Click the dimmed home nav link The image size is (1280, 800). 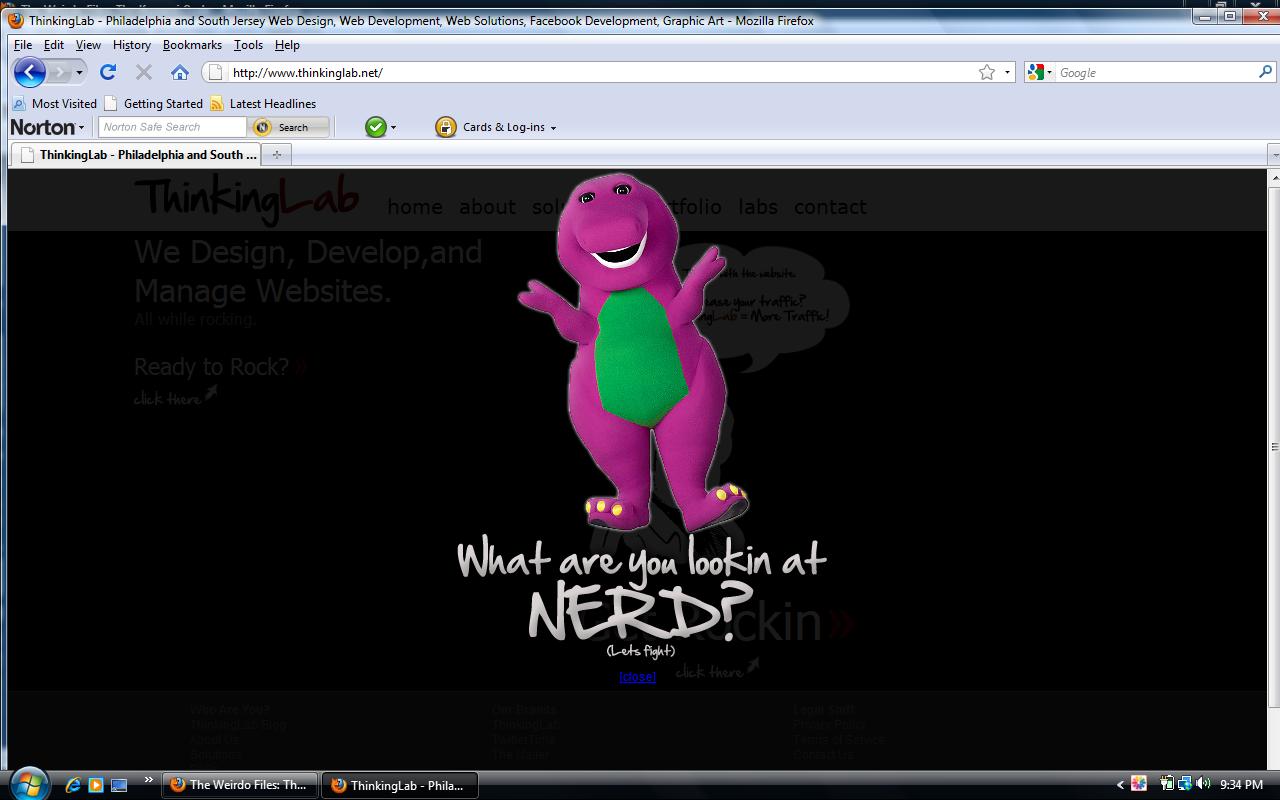(x=415, y=207)
